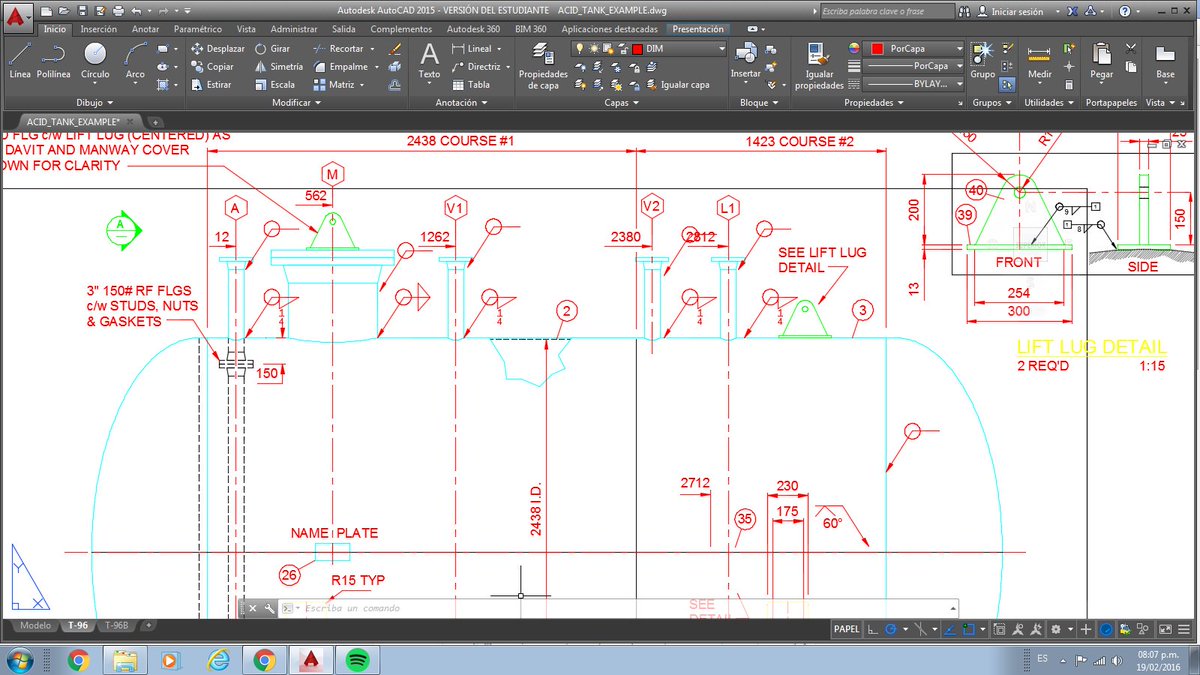The width and height of the screenshot is (1200, 675).
Task: Activate the Simetría (mirror) tool
Action: point(277,66)
